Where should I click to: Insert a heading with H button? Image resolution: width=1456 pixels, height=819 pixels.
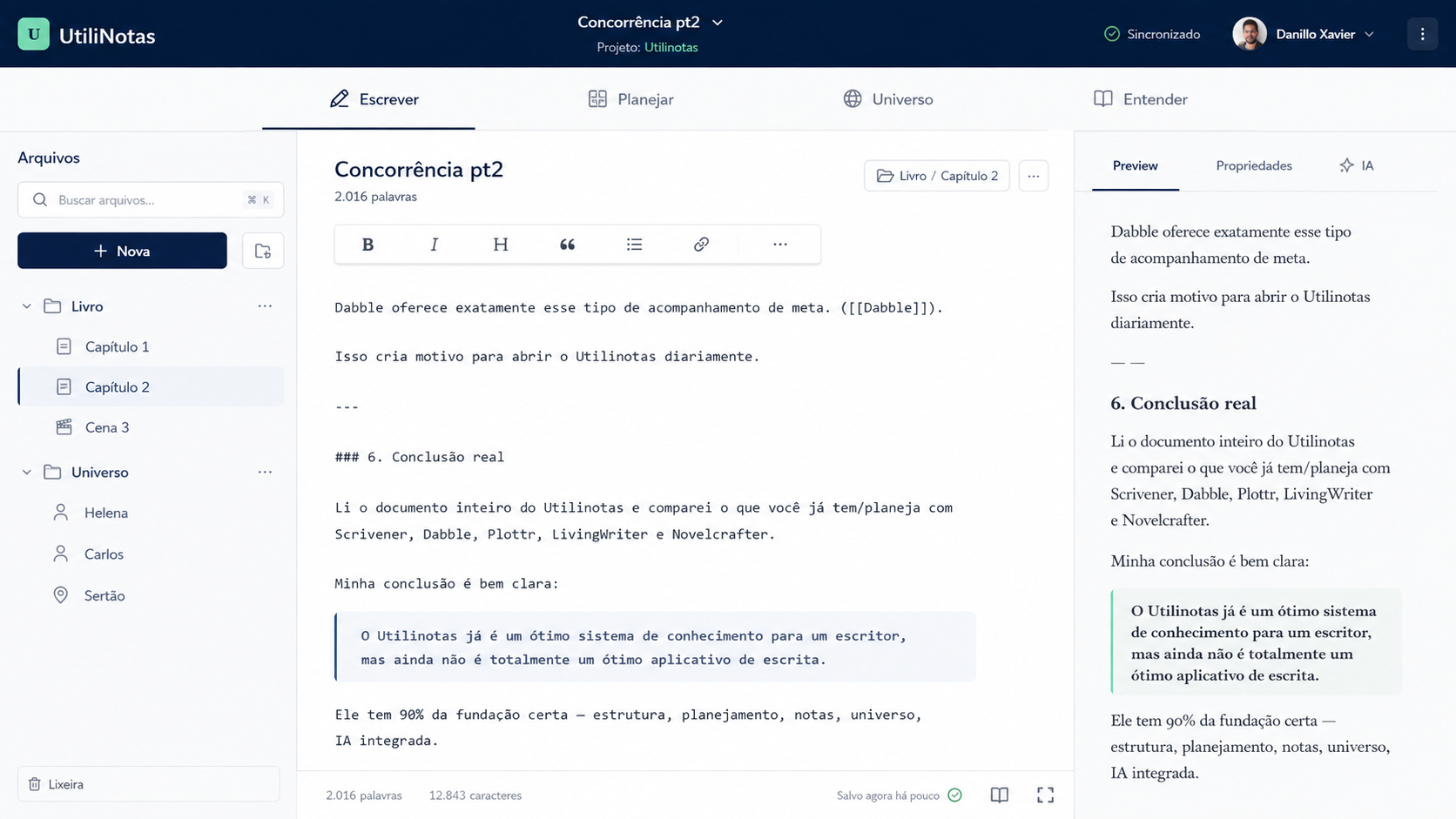tap(501, 245)
